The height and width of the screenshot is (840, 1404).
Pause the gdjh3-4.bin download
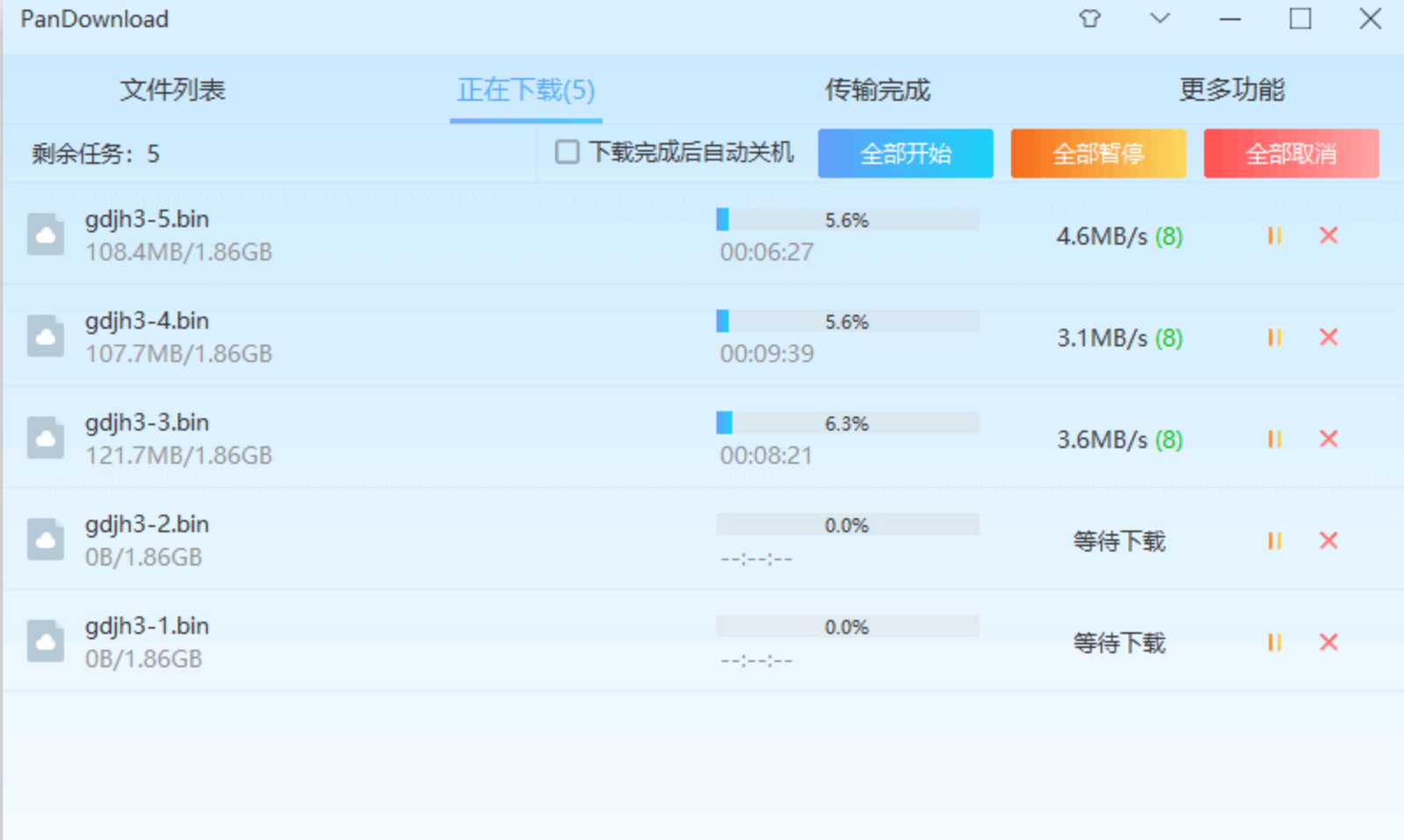point(1274,338)
